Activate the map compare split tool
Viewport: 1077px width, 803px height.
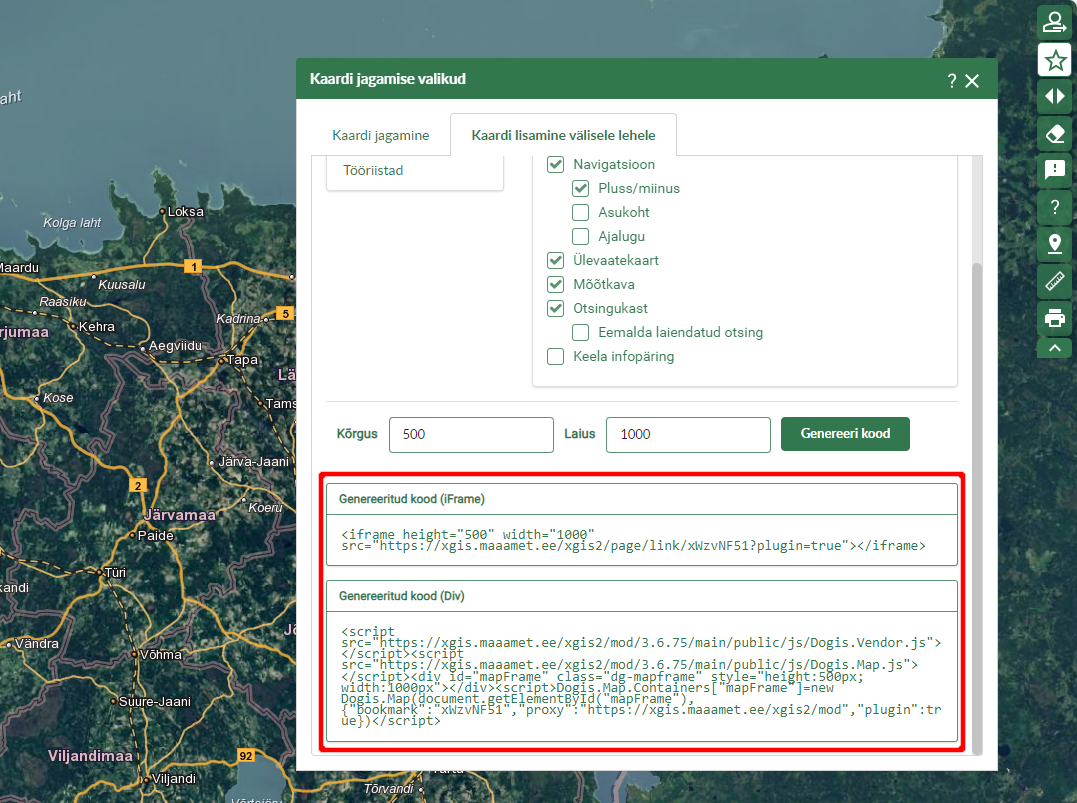pos(1054,96)
